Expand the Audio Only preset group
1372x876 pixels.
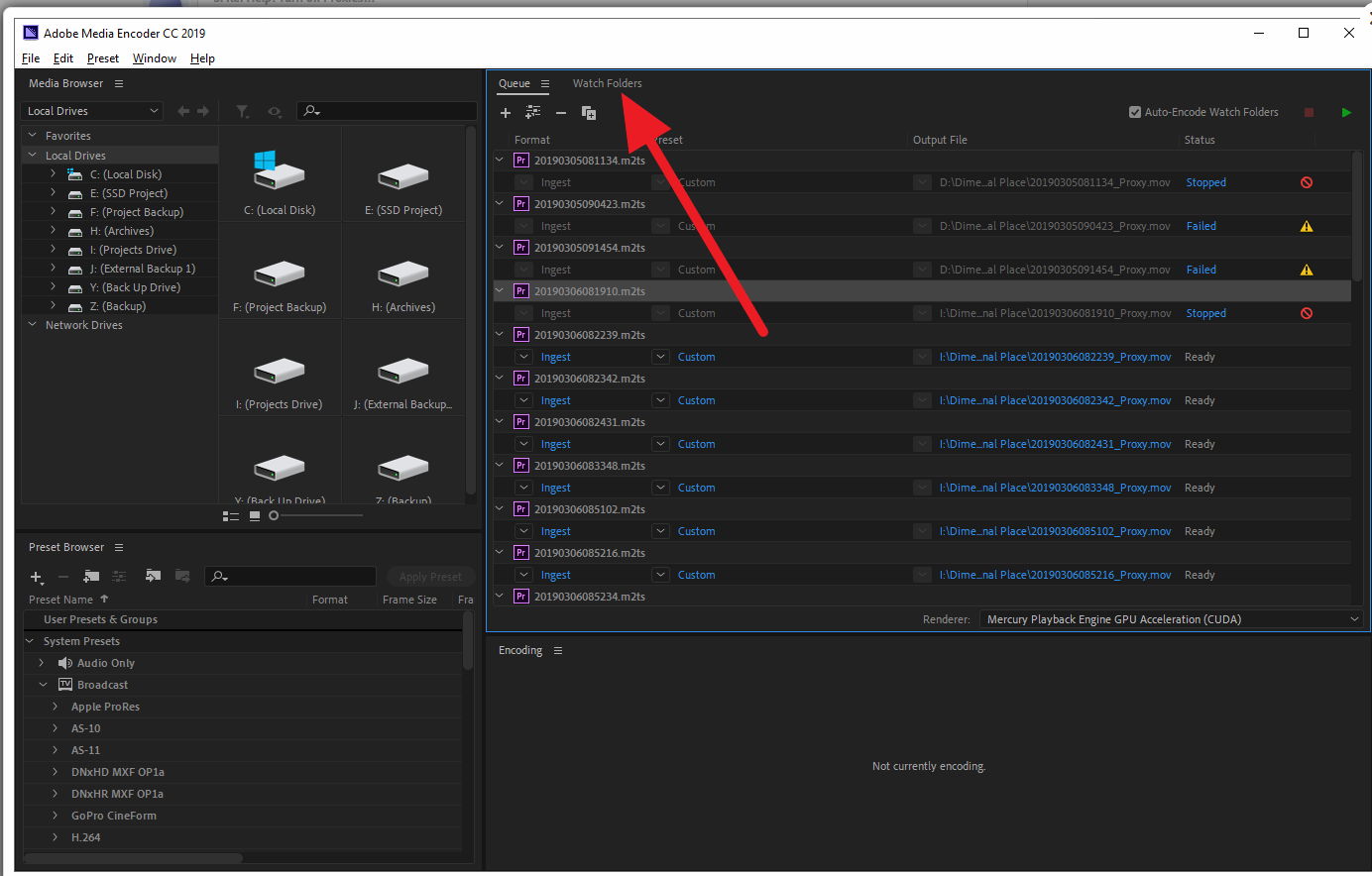click(x=42, y=663)
